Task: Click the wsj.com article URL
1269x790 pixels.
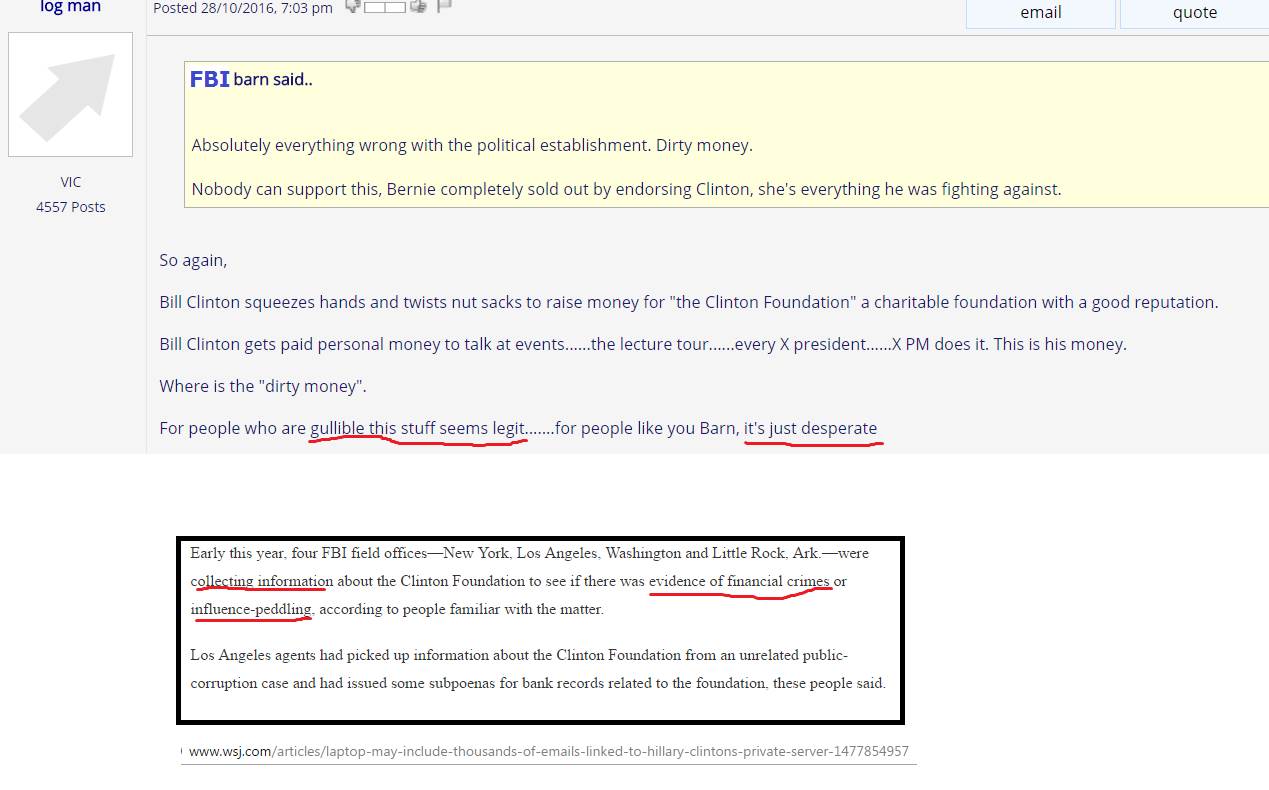Action: click(x=548, y=751)
